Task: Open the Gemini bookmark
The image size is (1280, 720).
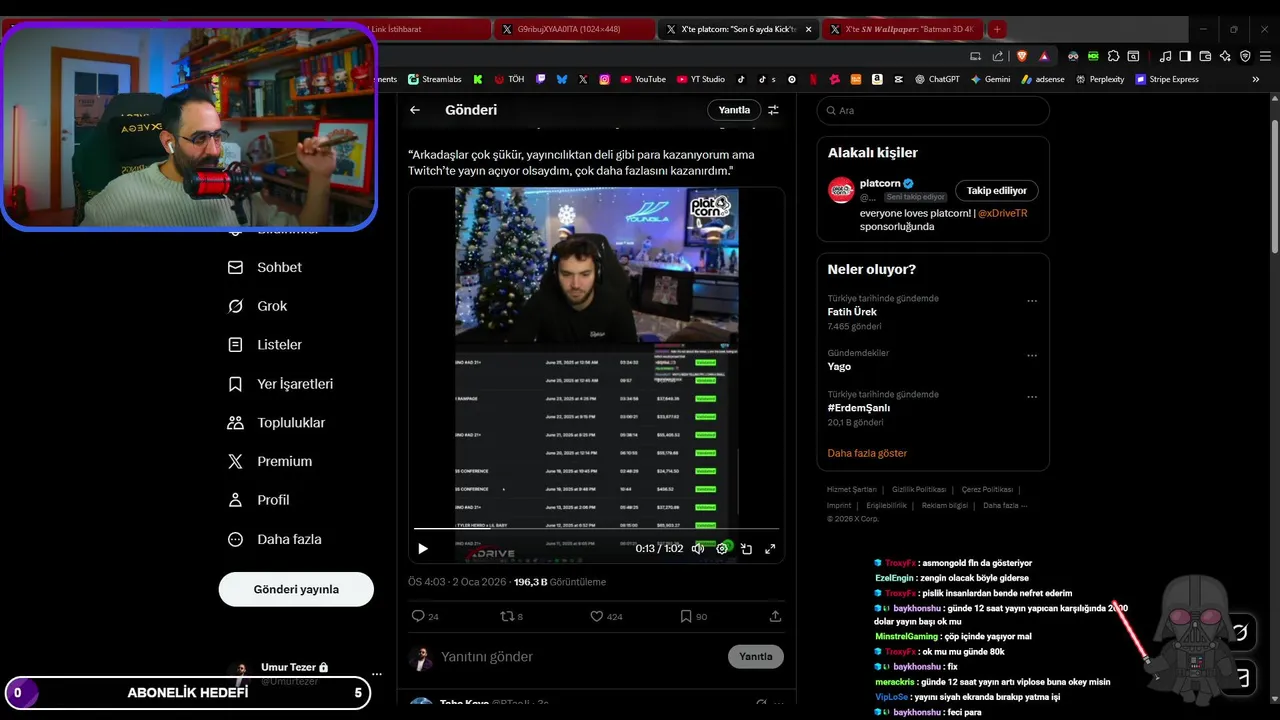Action: tap(990, 79)
